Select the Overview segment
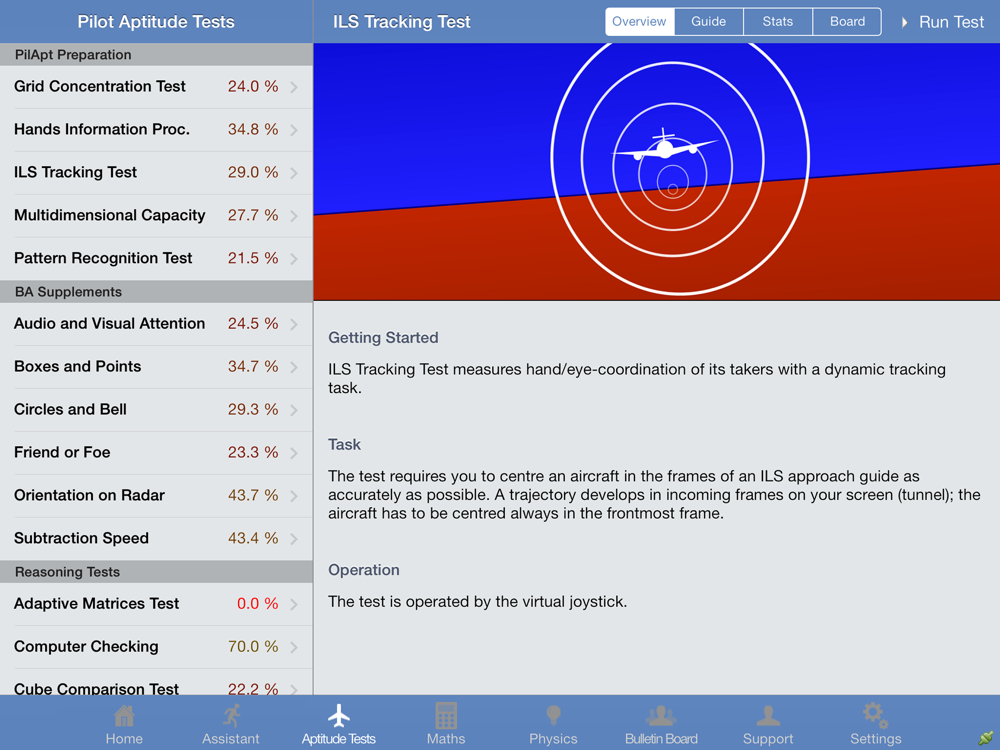This screenshot has width=1000, height=750. click(639, 22)
